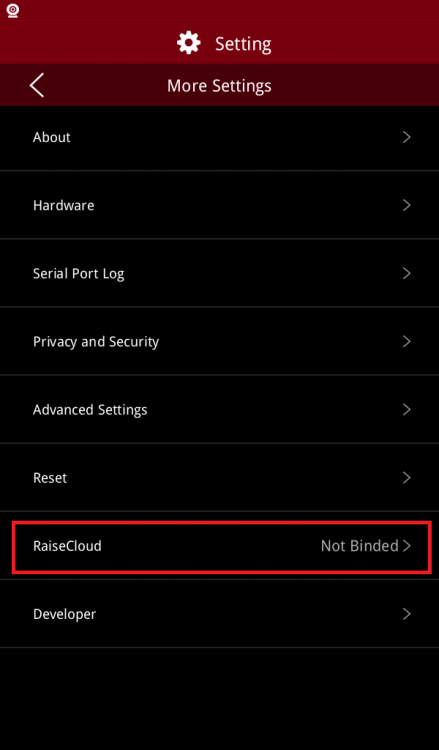
Task: Click the chevron on the About row
Action: (407, 137)
